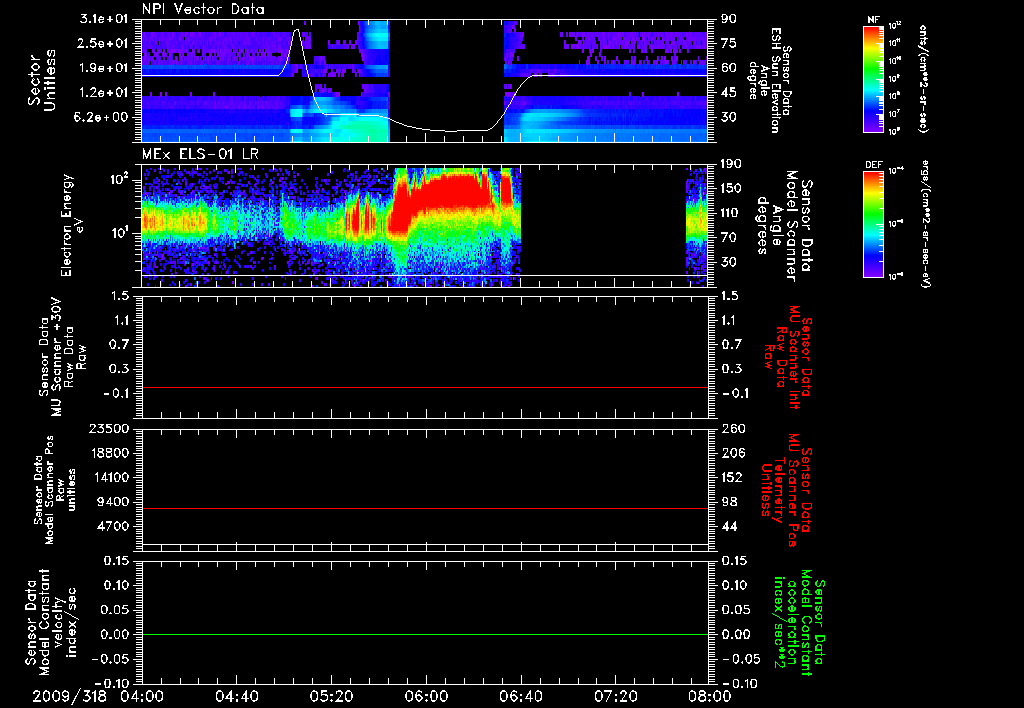The height and width of the screenshot is (708, 1024).
Task: Click the '05:20' time tick label
Action: tap(331, 696)
